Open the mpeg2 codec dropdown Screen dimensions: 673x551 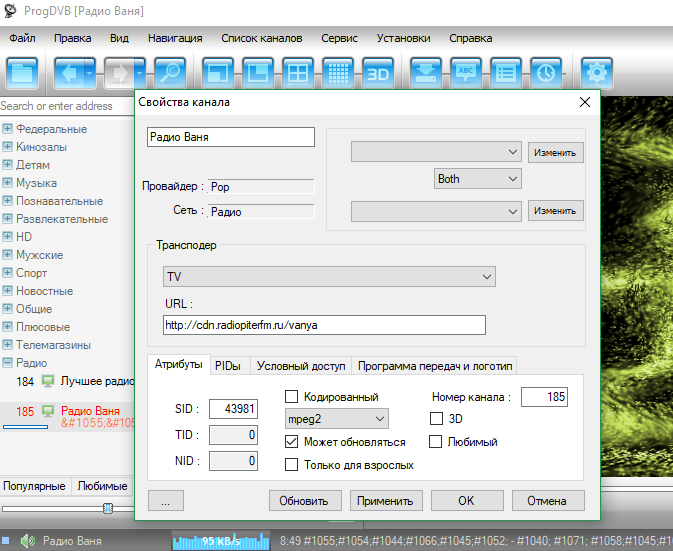click(337, 418)
